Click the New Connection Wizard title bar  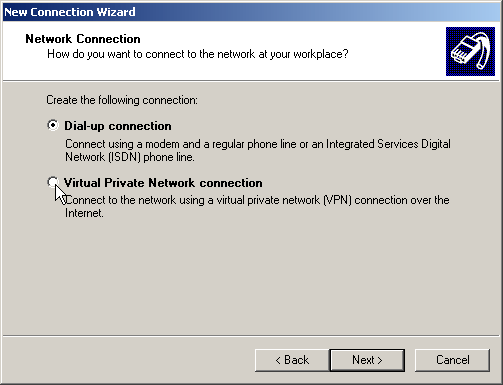coord(251,12)
